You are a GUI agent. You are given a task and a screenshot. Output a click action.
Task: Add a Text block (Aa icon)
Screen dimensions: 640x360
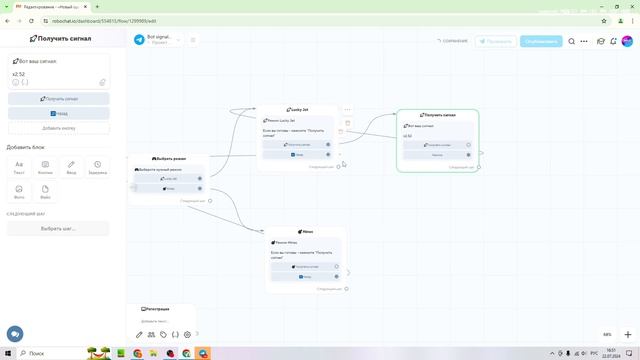[19, 167]
